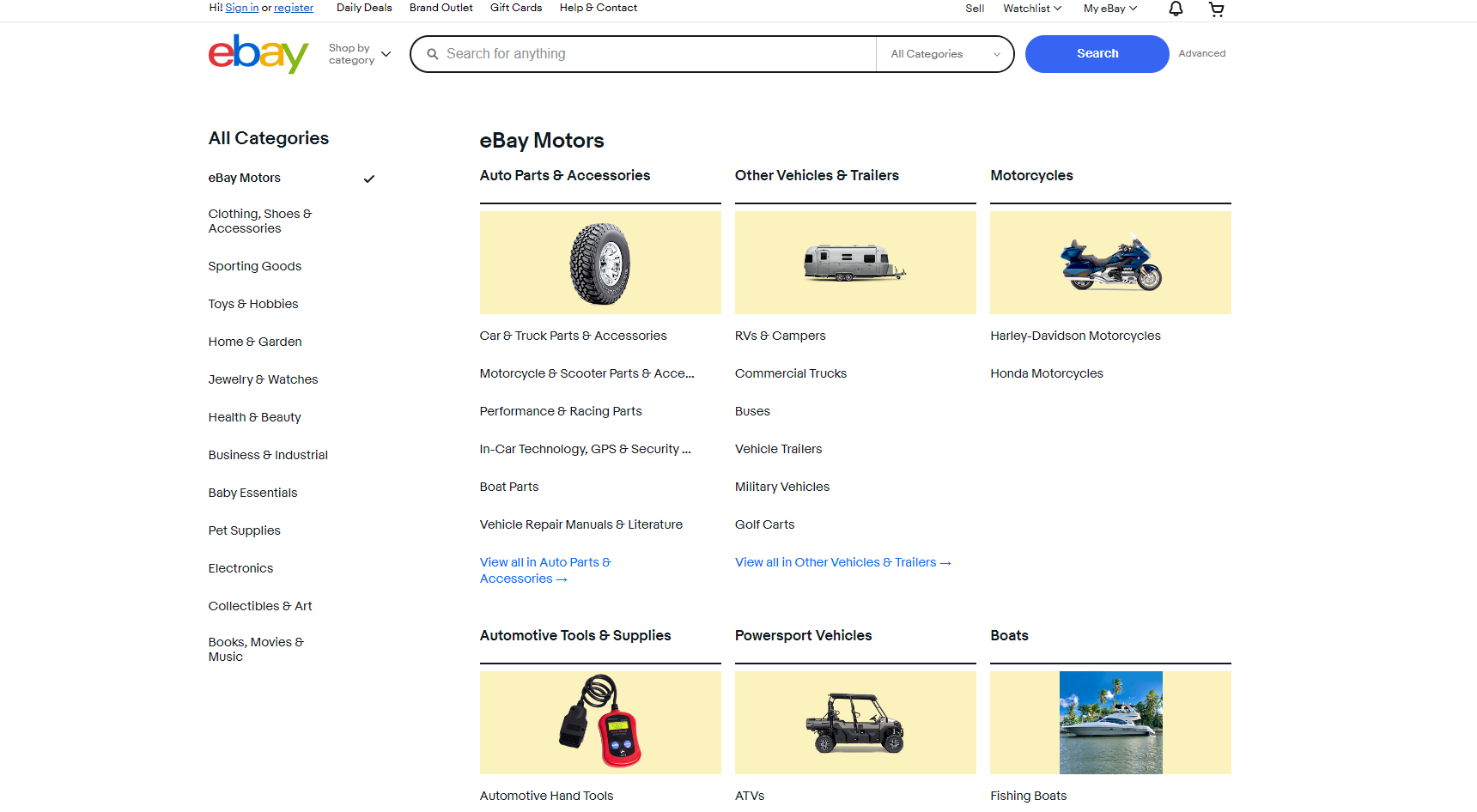Open the My eBay dropdown

pos(1109,9)
